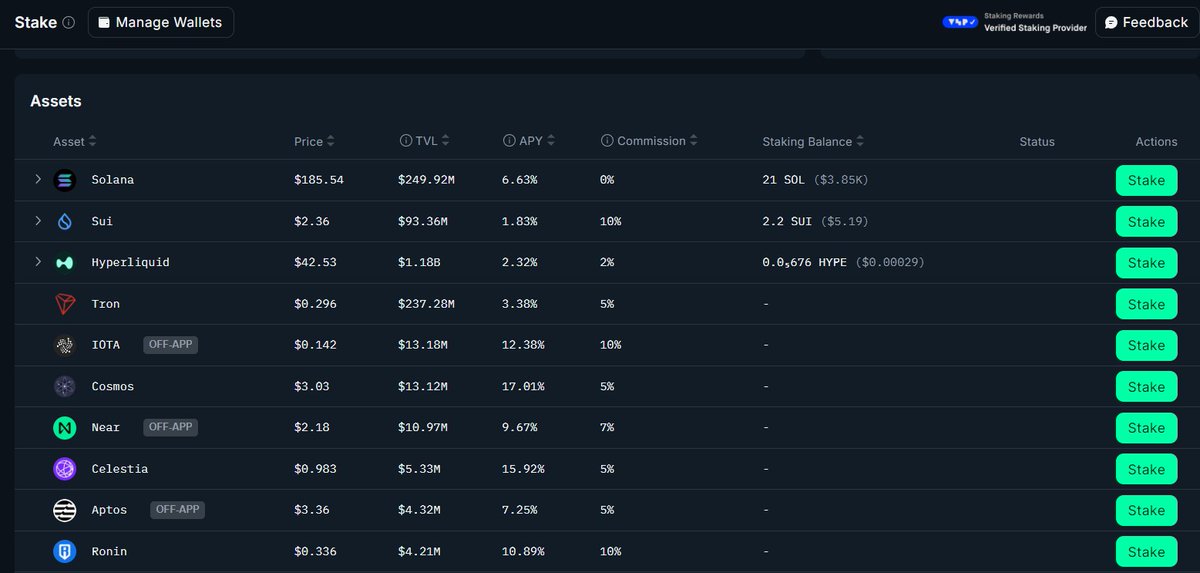Click the Tron logo icon

(x=64, y=304)
